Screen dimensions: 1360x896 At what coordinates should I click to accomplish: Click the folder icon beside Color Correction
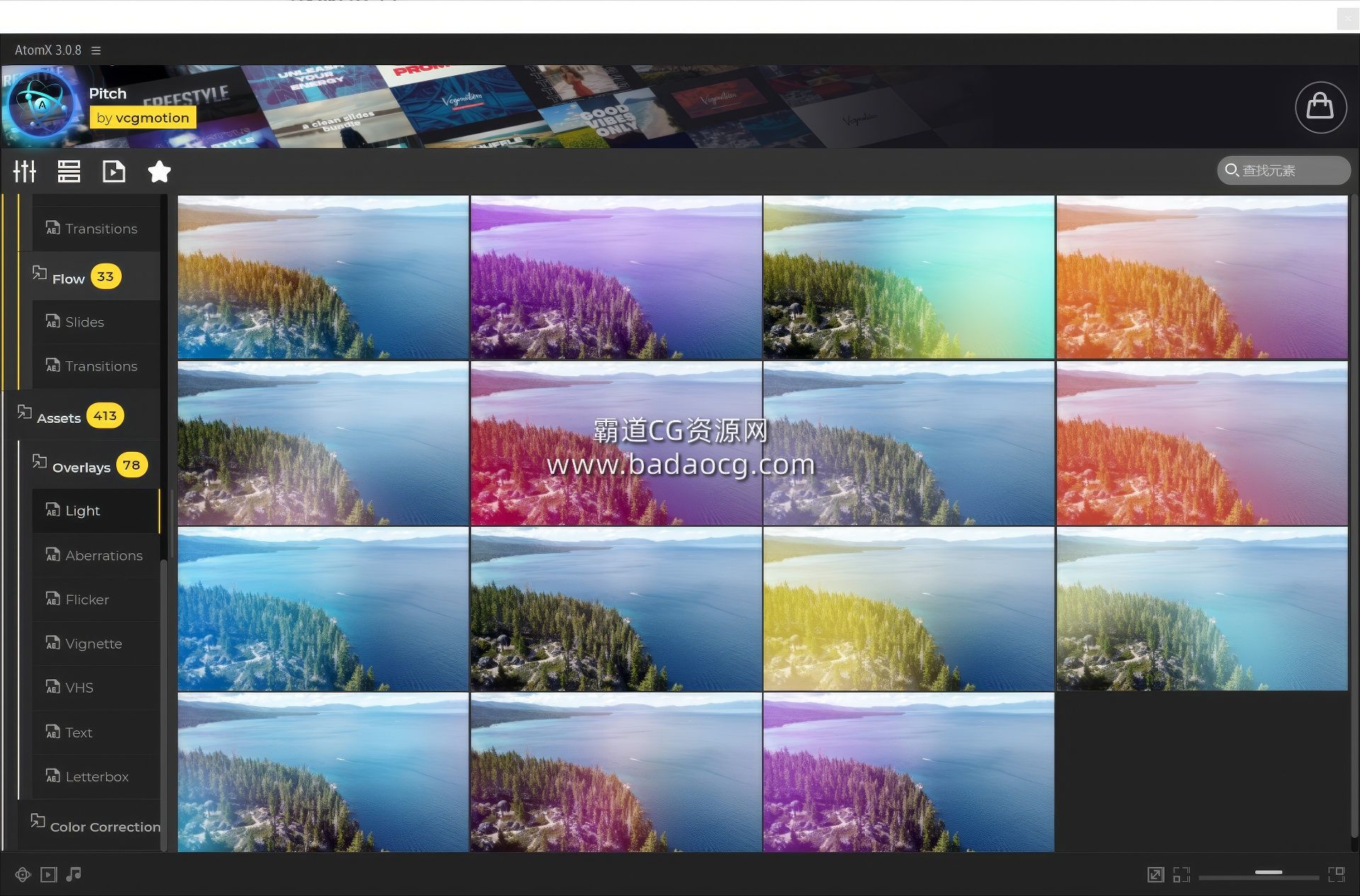[x=38, y=821]
